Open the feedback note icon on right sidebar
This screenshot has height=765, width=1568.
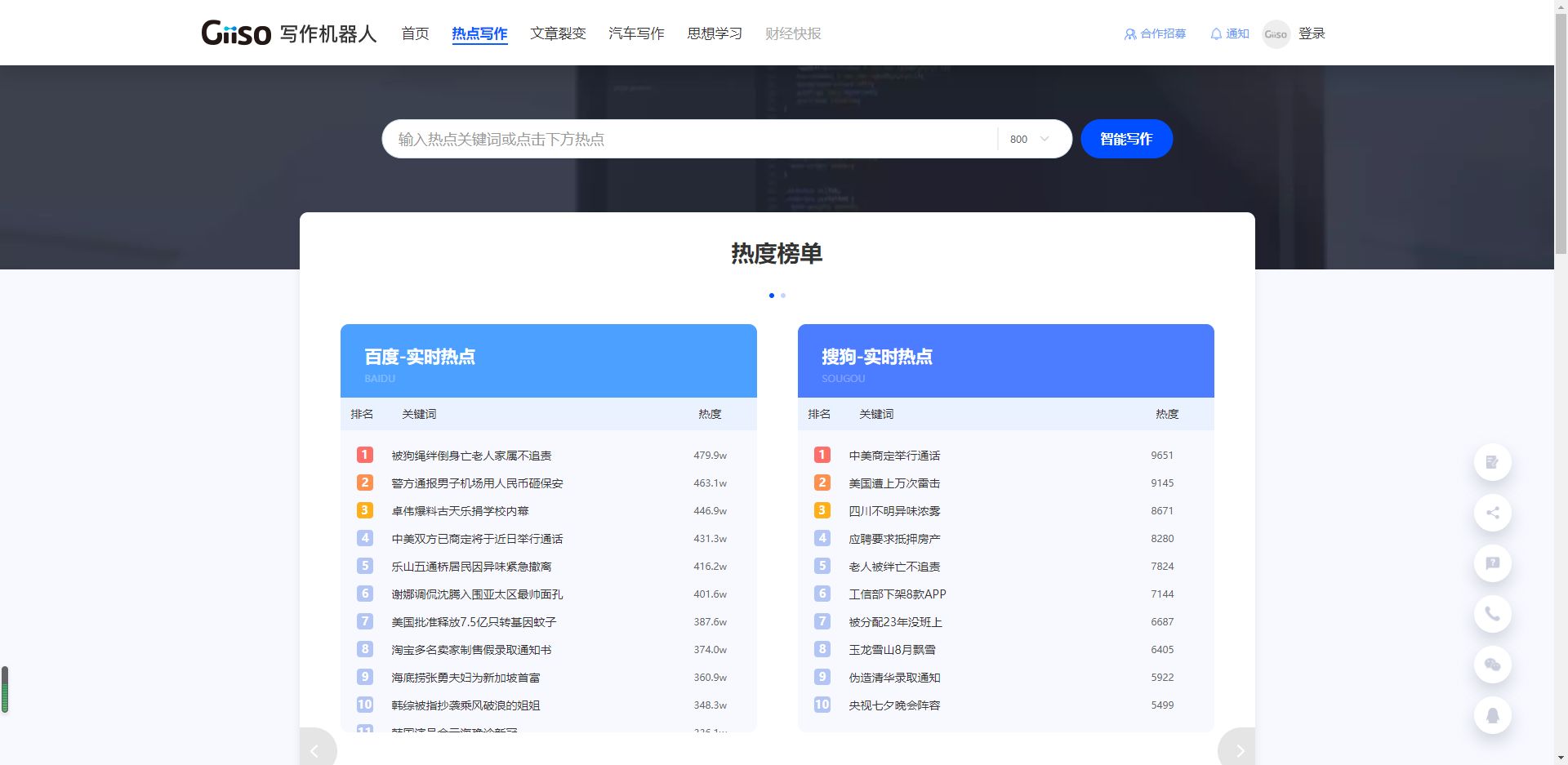coord(1492,462)
